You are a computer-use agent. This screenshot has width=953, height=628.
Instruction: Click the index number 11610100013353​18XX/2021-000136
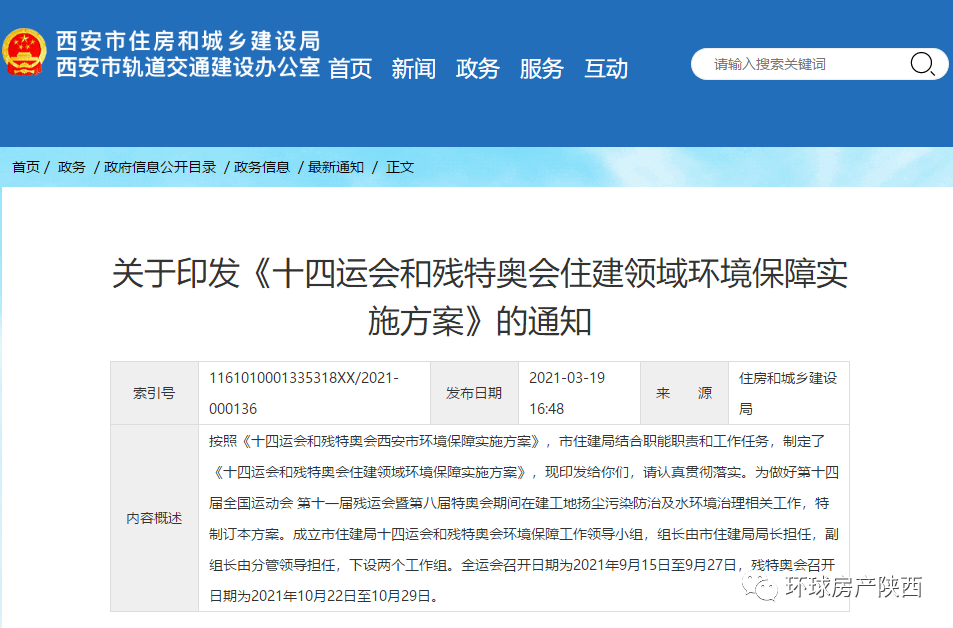click(304, 393)
